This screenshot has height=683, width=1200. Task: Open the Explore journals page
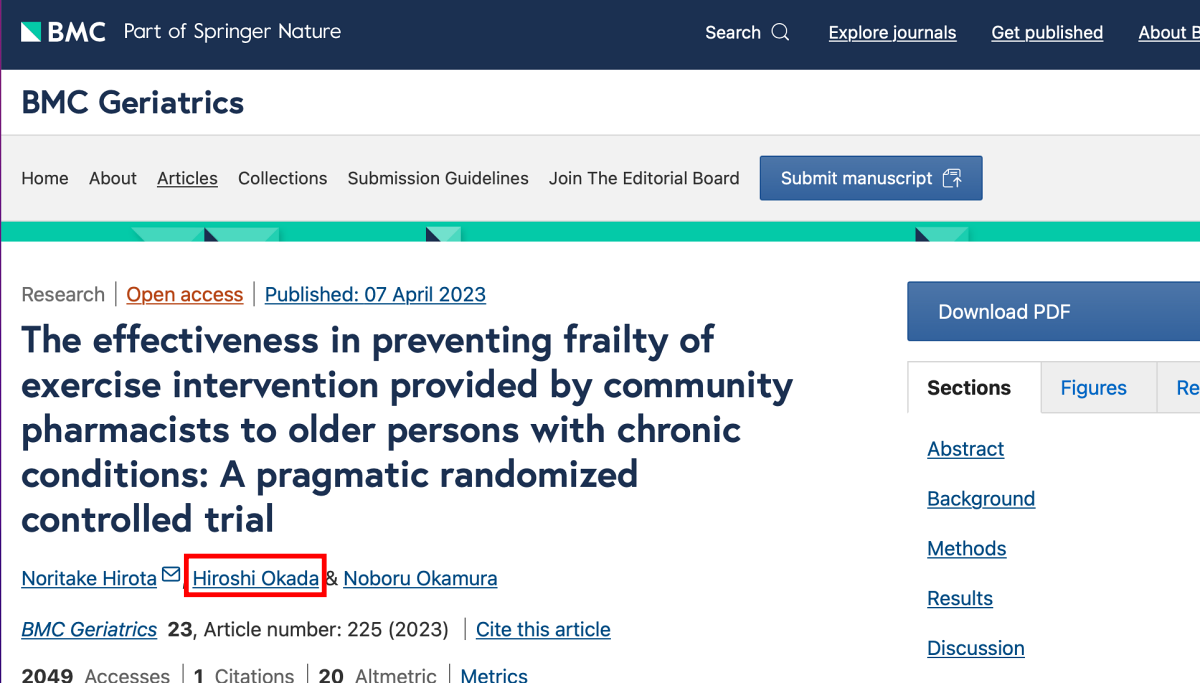tap(892, 32)
